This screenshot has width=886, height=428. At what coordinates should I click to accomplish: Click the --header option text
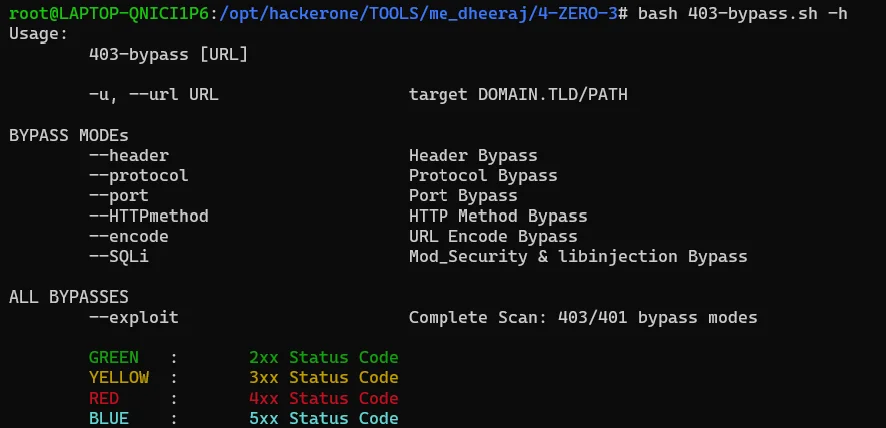129,155
